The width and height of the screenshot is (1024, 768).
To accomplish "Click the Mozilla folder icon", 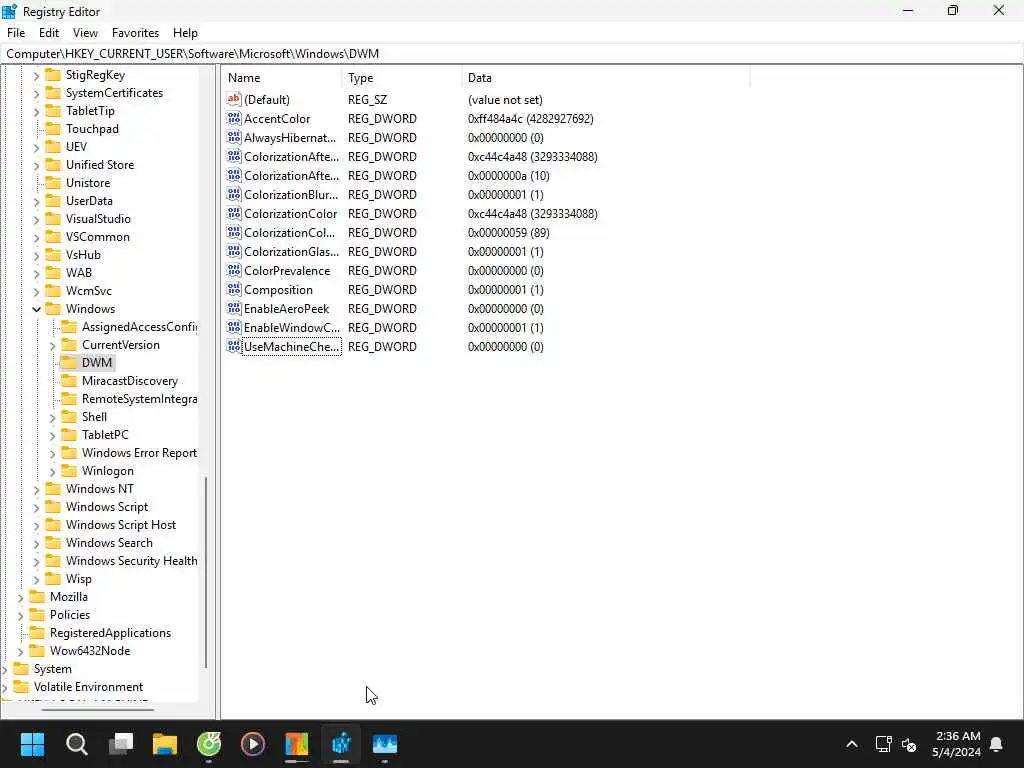I will click(37, 596).
